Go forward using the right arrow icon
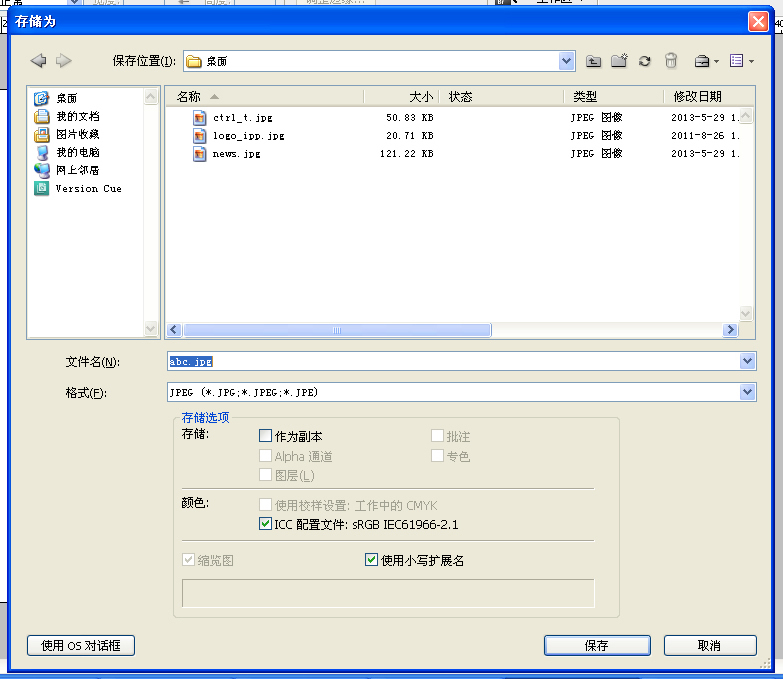 63,61
